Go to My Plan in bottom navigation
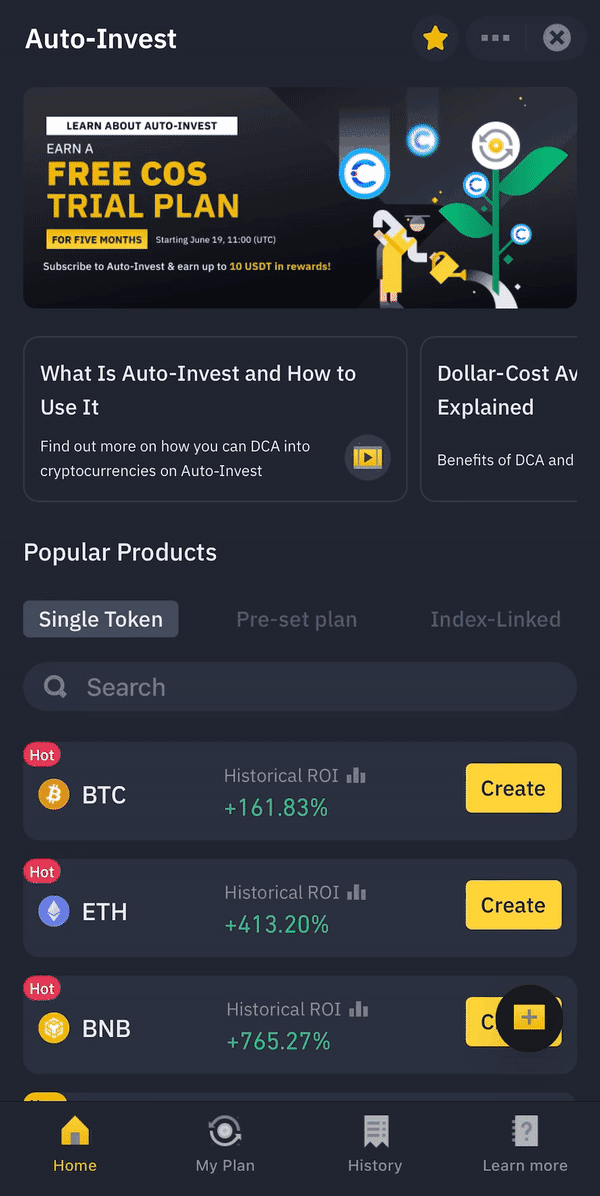This screenshot has width=600, height=1196. click(225, 1145)
